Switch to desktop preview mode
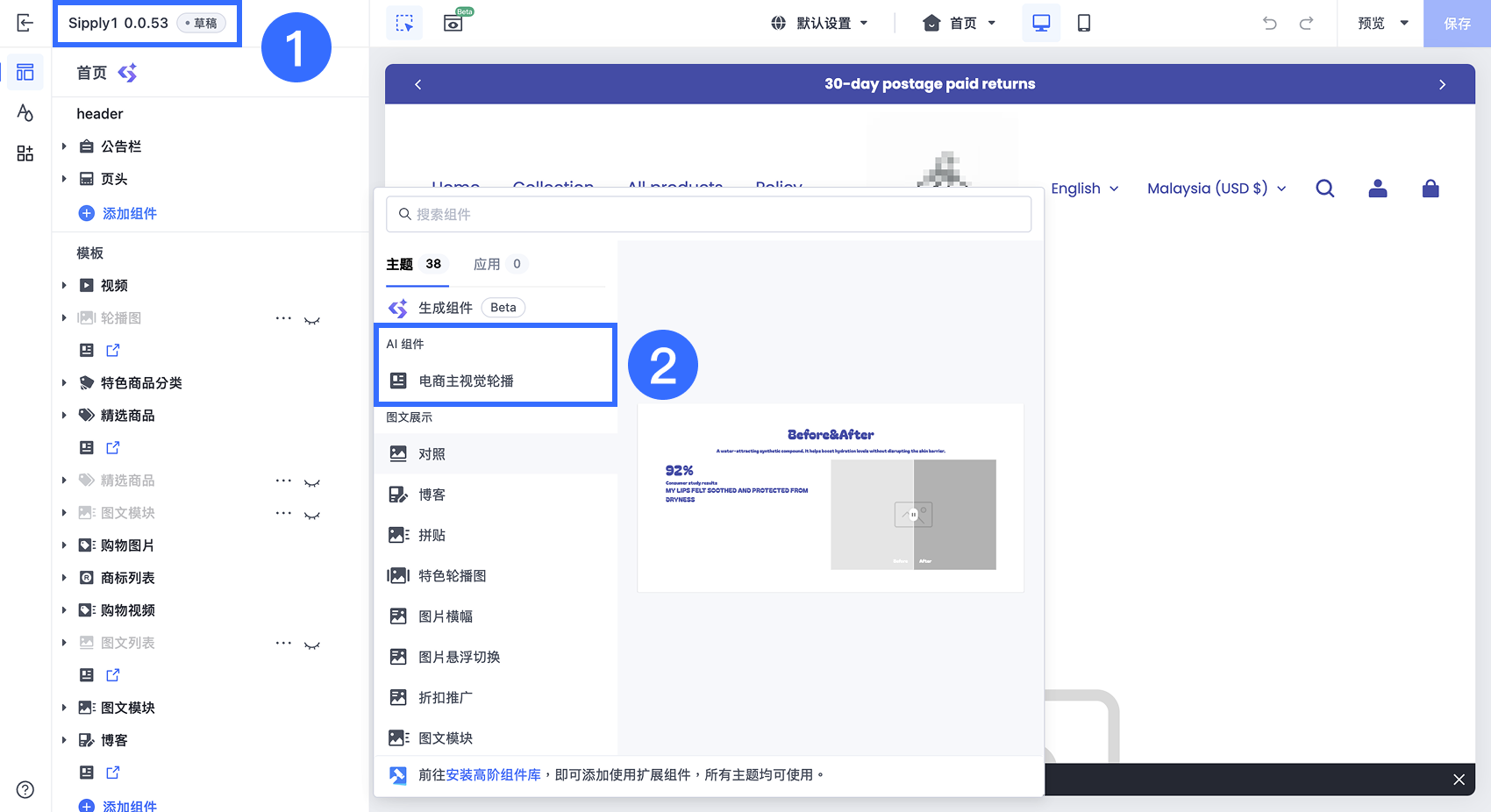1491x812 pixels. [1041, 23]
